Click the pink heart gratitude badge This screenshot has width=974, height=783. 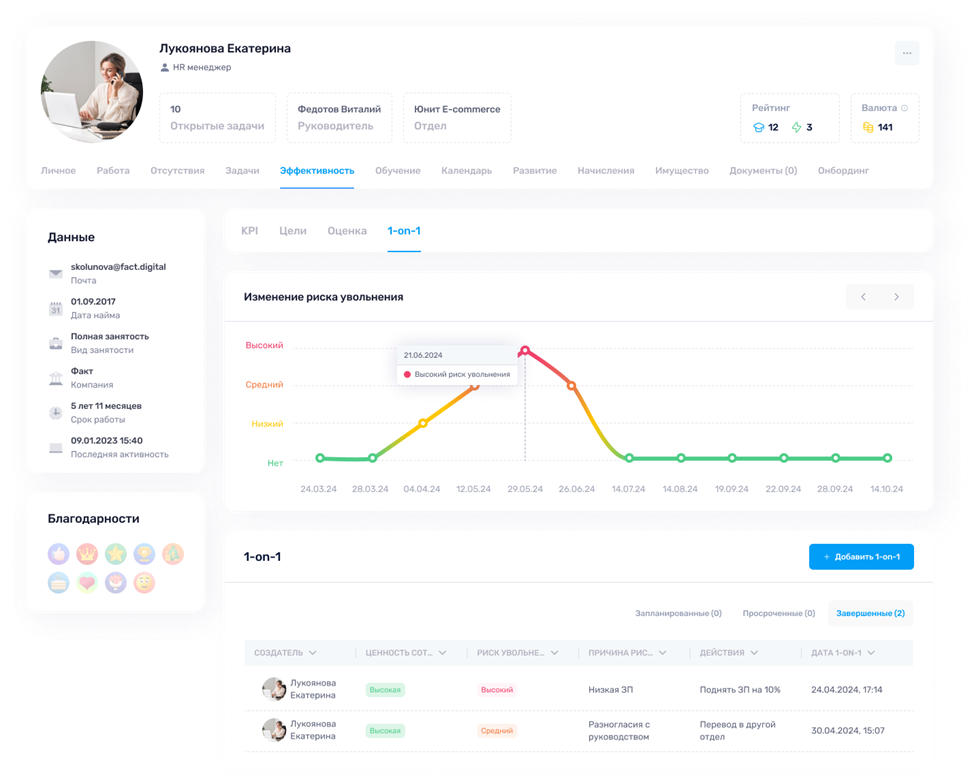pyautogui.click(x=87, y=582)
